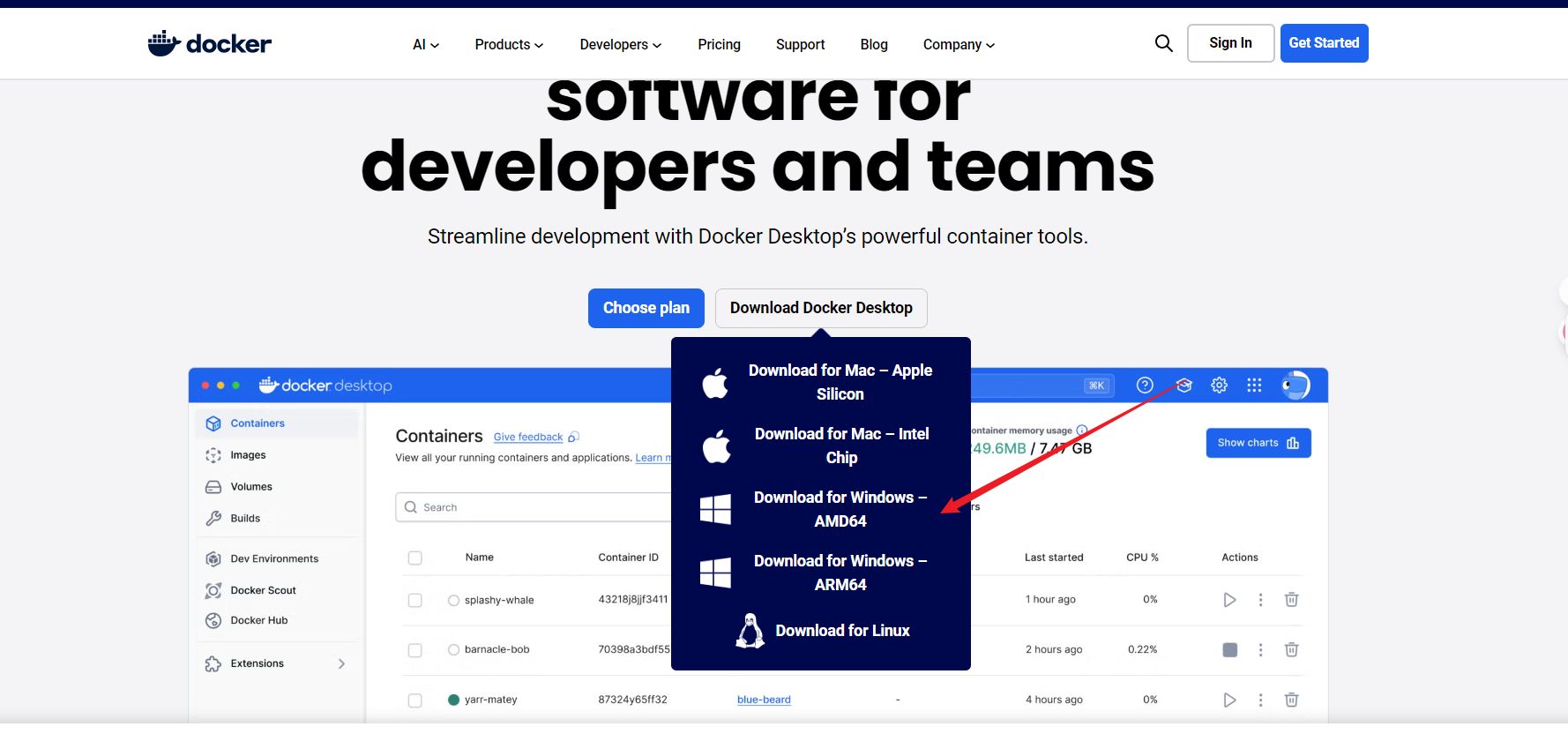Select the Containers sidebar item
Image resolution: width=1568 pixels, height=734 pixels.
pyautogui.click(x=277, y=423)
